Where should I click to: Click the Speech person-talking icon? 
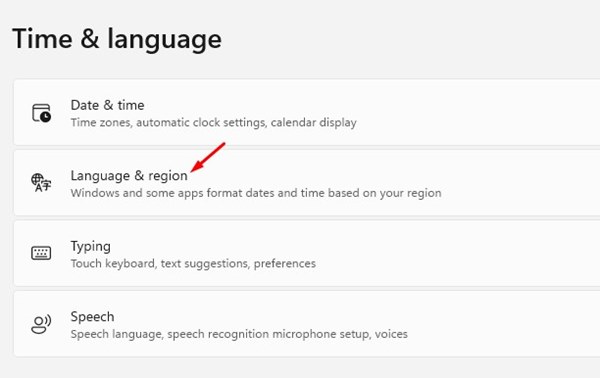click(41, 324)
